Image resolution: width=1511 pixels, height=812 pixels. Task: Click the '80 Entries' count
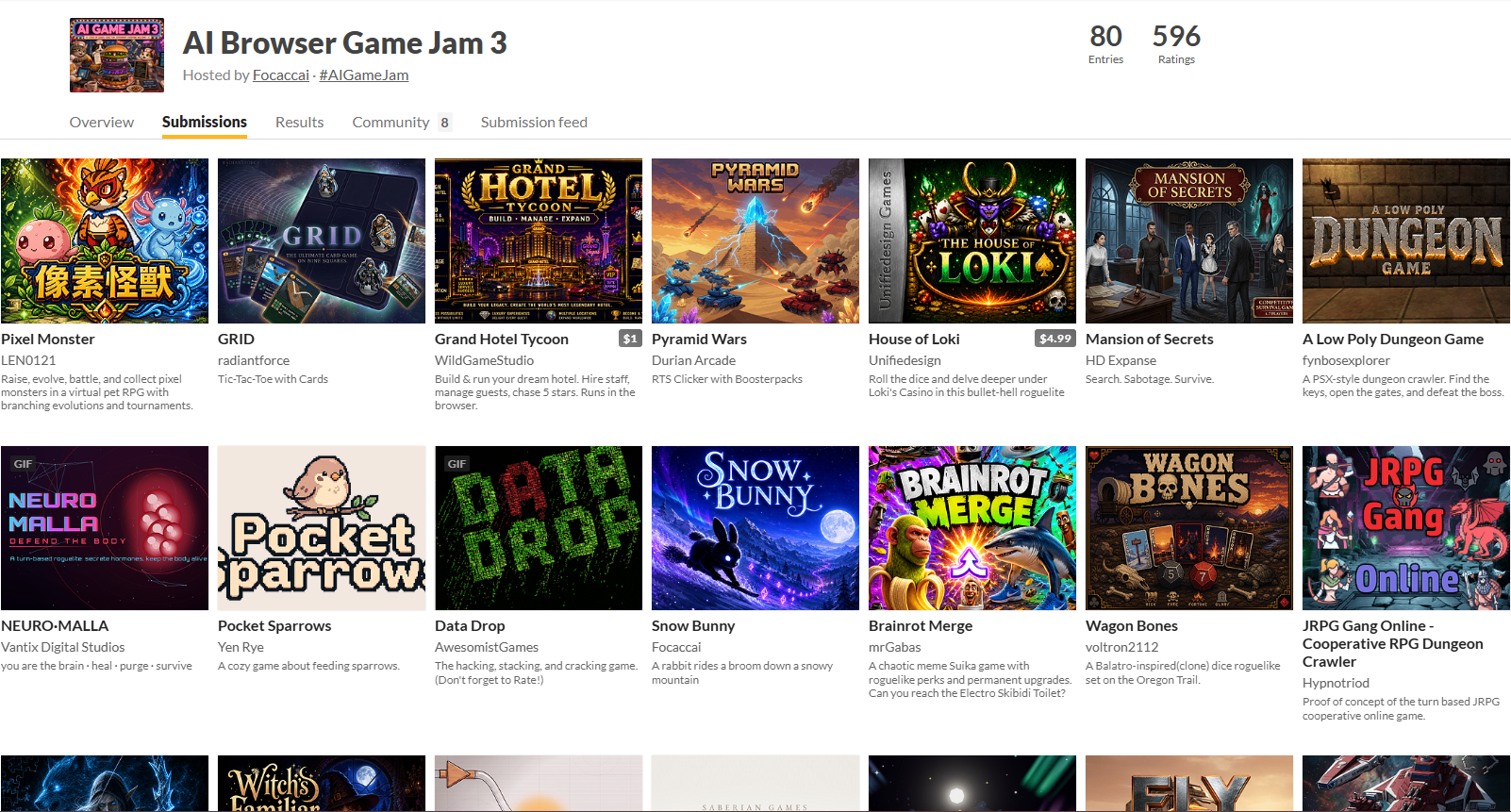click(1105, 44)
